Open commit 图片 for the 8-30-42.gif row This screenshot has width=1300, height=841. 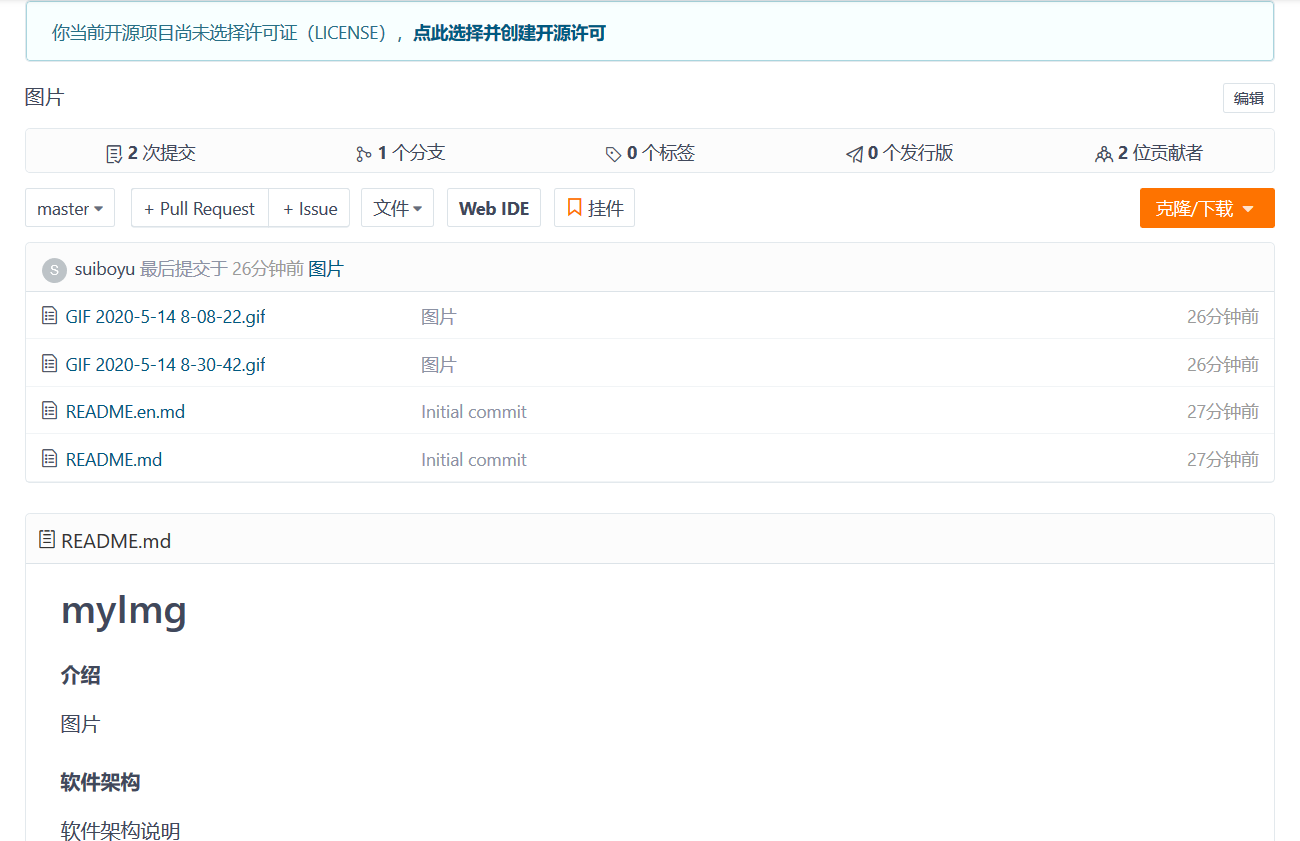(x=438, y=365)
